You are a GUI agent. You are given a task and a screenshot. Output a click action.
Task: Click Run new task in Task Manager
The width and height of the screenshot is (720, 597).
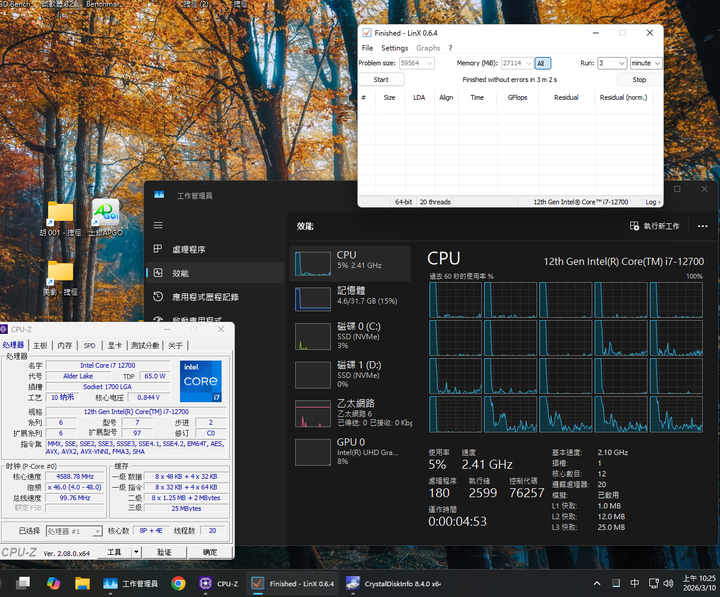[654, 226]
